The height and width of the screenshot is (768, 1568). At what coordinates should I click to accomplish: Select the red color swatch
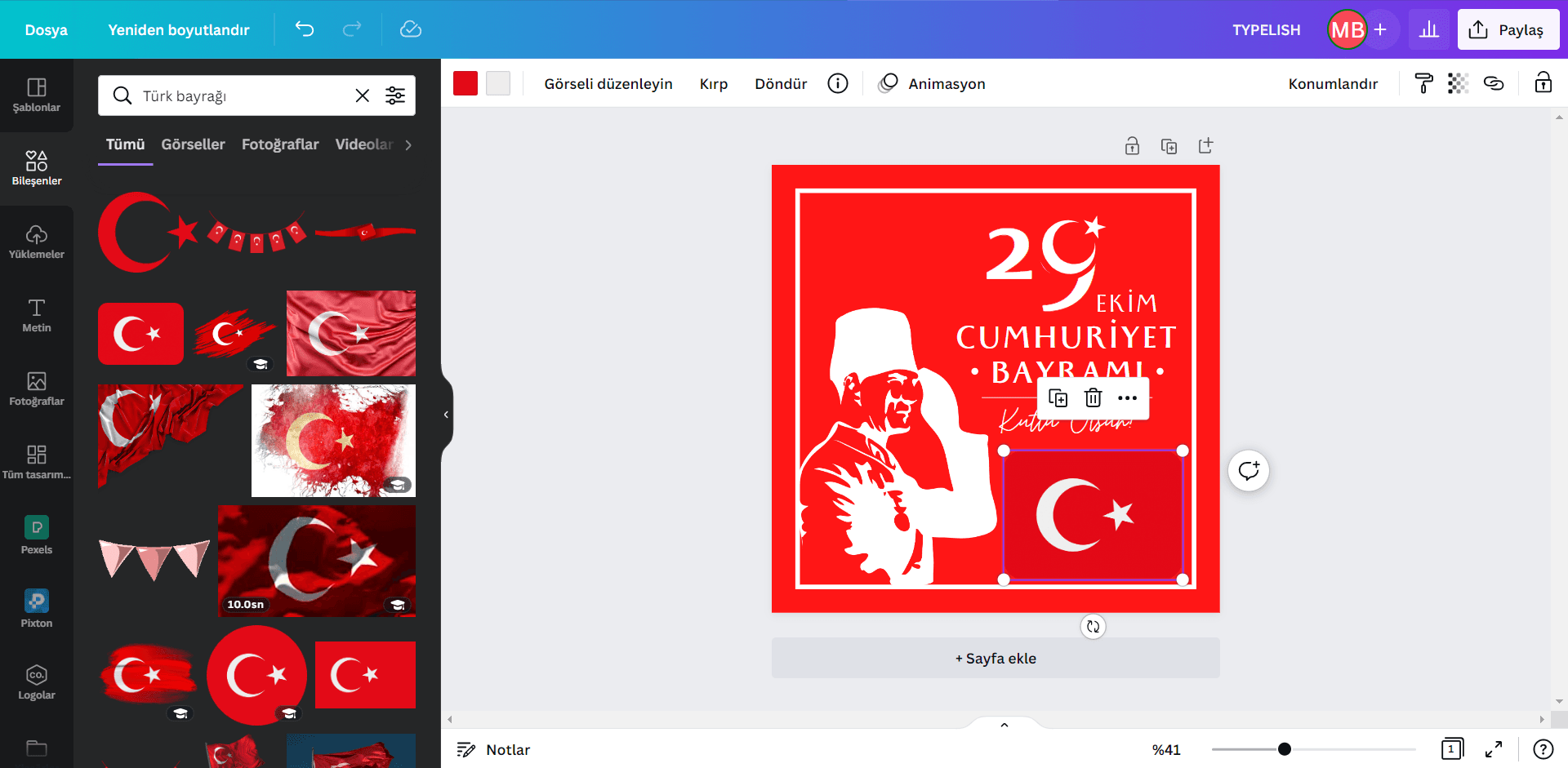465,83
